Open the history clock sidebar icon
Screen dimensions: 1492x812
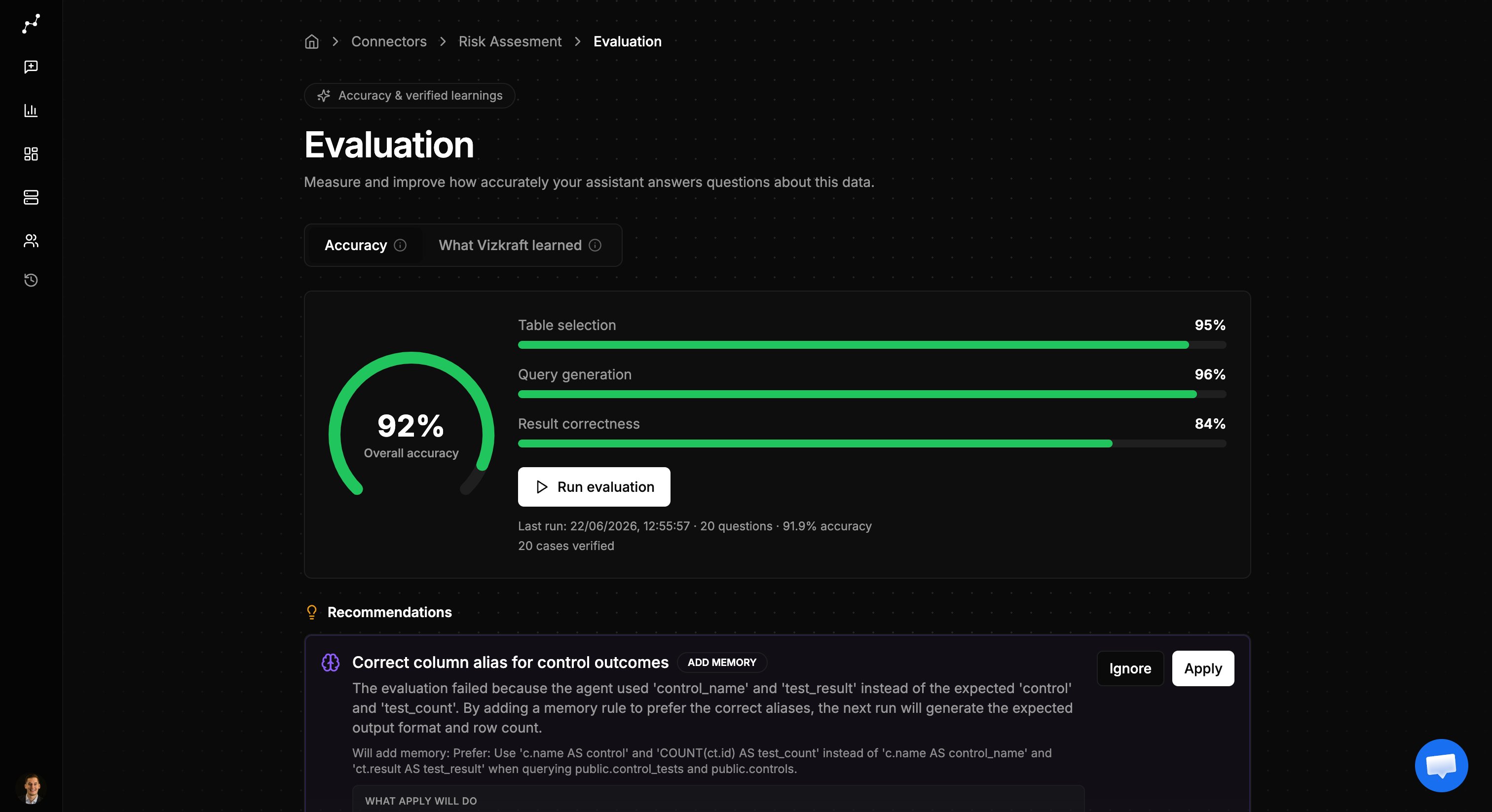click(31, 280)
